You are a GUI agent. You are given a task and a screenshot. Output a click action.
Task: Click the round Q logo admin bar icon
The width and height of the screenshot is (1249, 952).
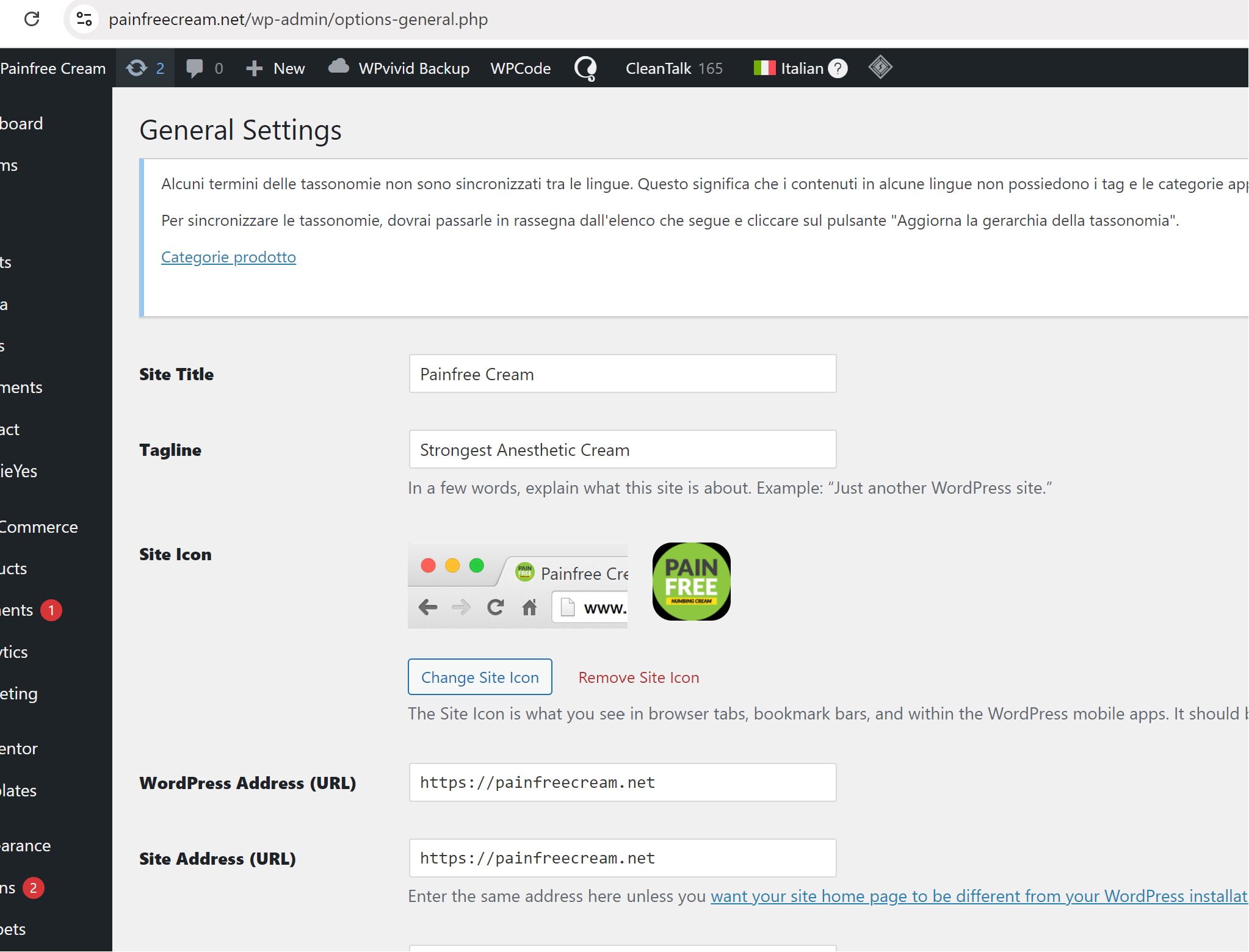(586, 68)
